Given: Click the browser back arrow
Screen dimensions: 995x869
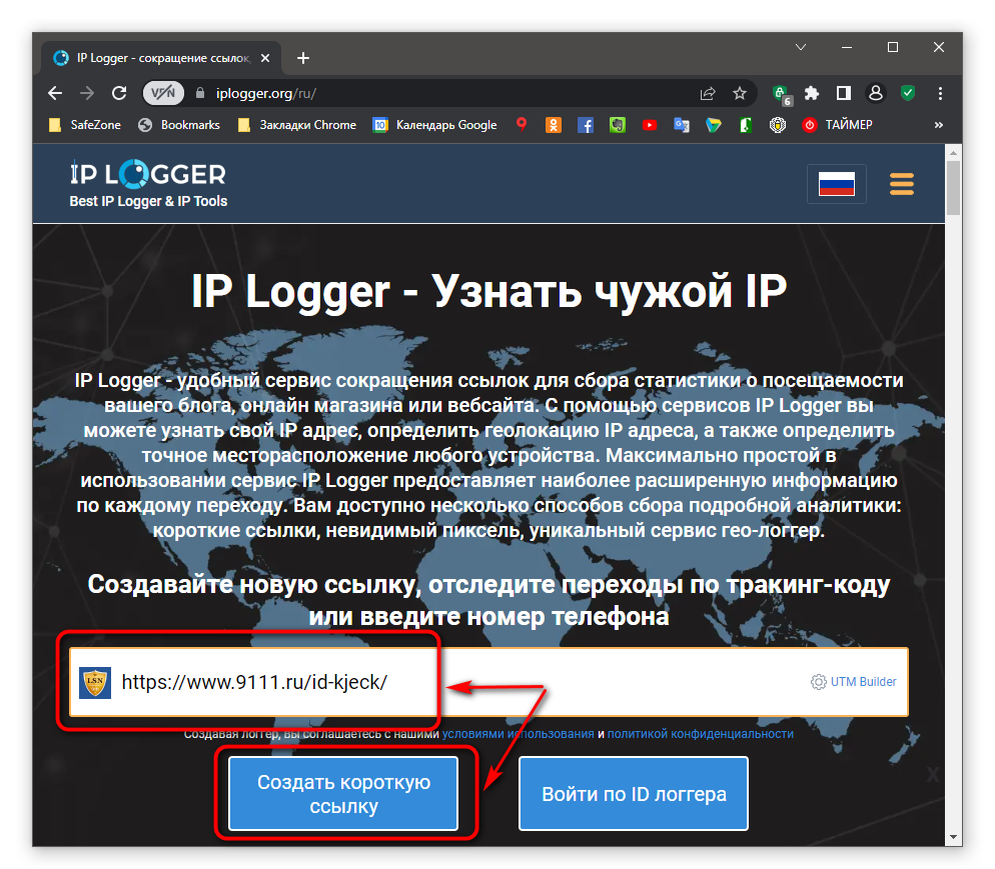Looking at the screenshot, I should (55, 93).
